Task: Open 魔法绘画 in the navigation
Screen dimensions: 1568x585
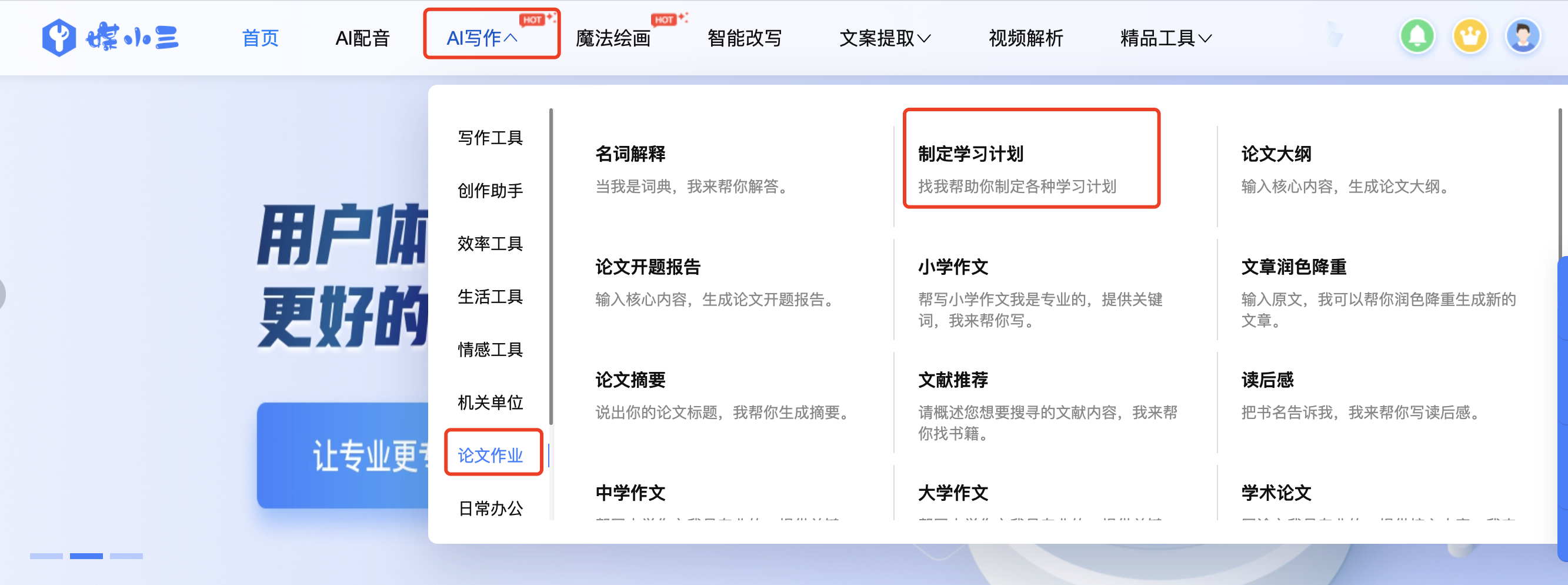Action: click(613, 38)
